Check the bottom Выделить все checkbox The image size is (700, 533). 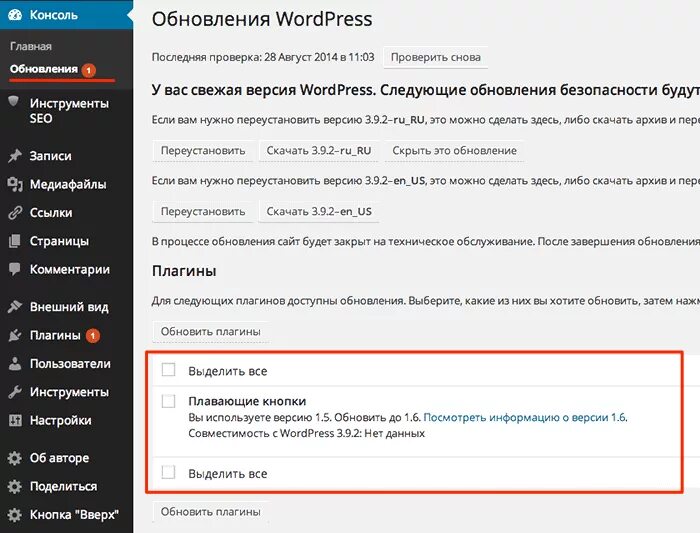[x=168, y=472]
